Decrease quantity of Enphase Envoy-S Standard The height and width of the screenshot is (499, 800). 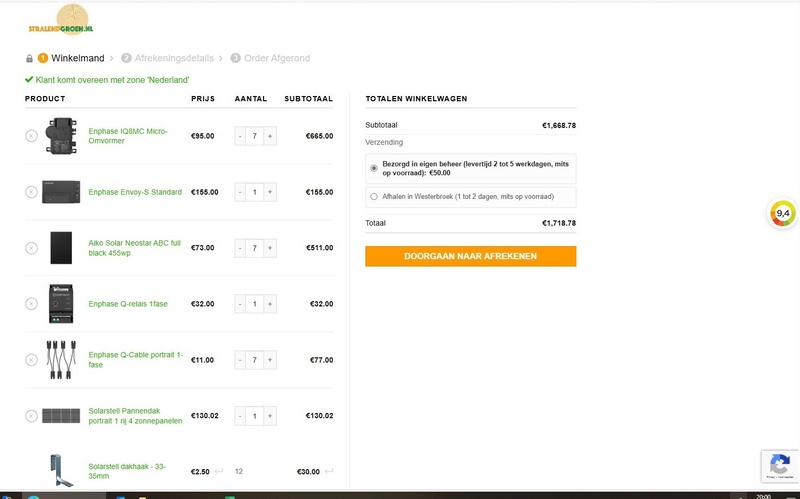pyautogui.click(x=240, y=192)
